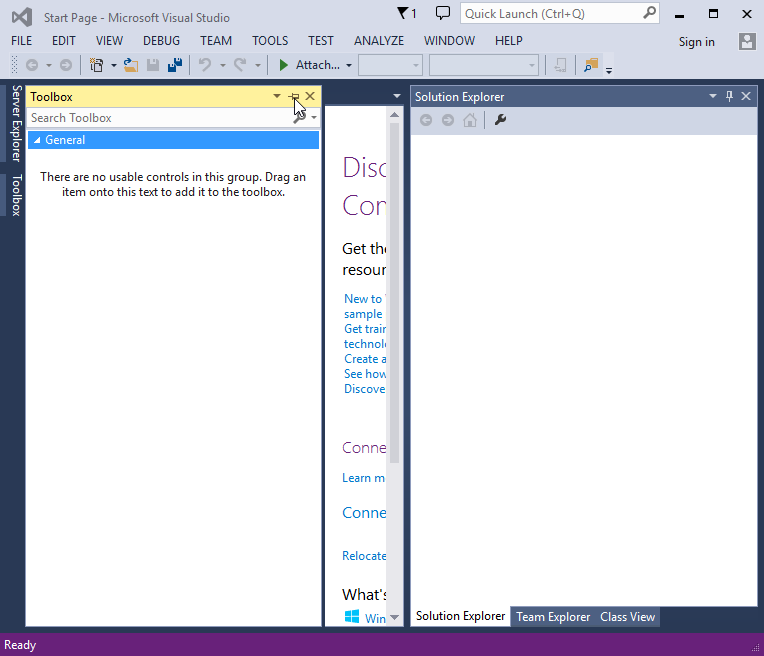Click the Navigate Backward toolbar button
Image resolution: width=764 pixels, height=656 pixels.
pyautogui.click(x=32, y=65)
